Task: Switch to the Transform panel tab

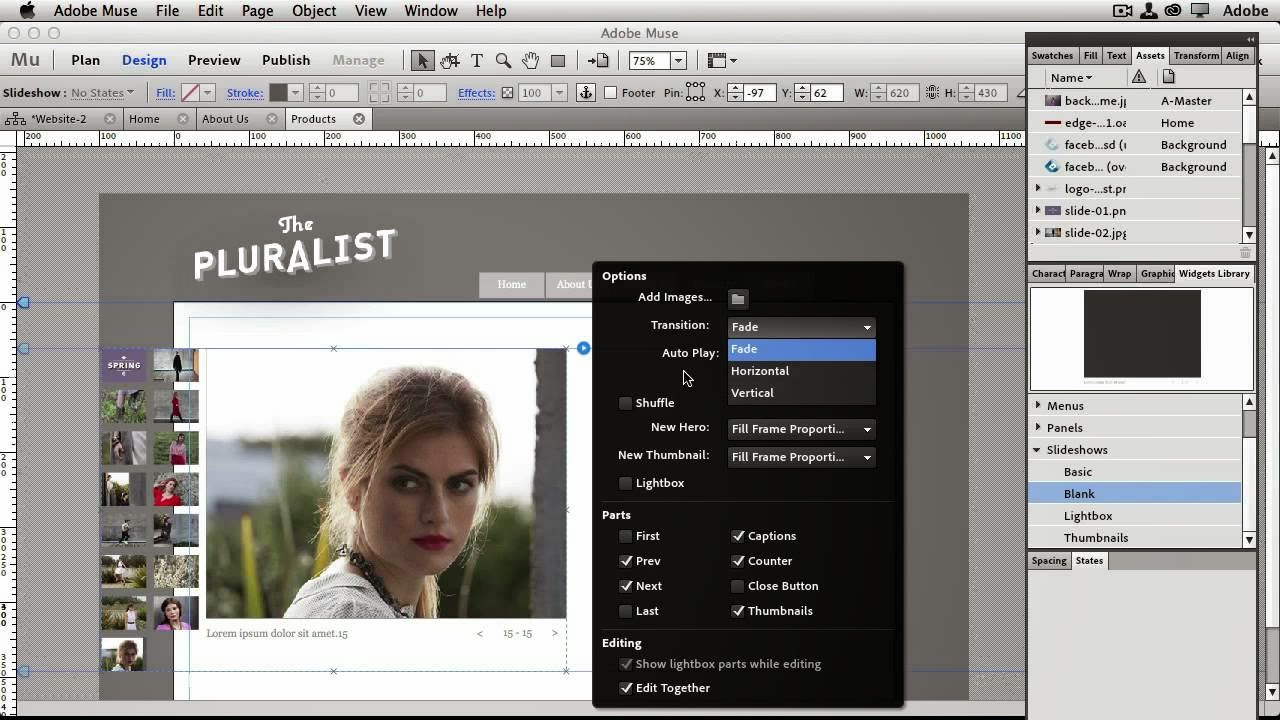Action: (1196, 56)
